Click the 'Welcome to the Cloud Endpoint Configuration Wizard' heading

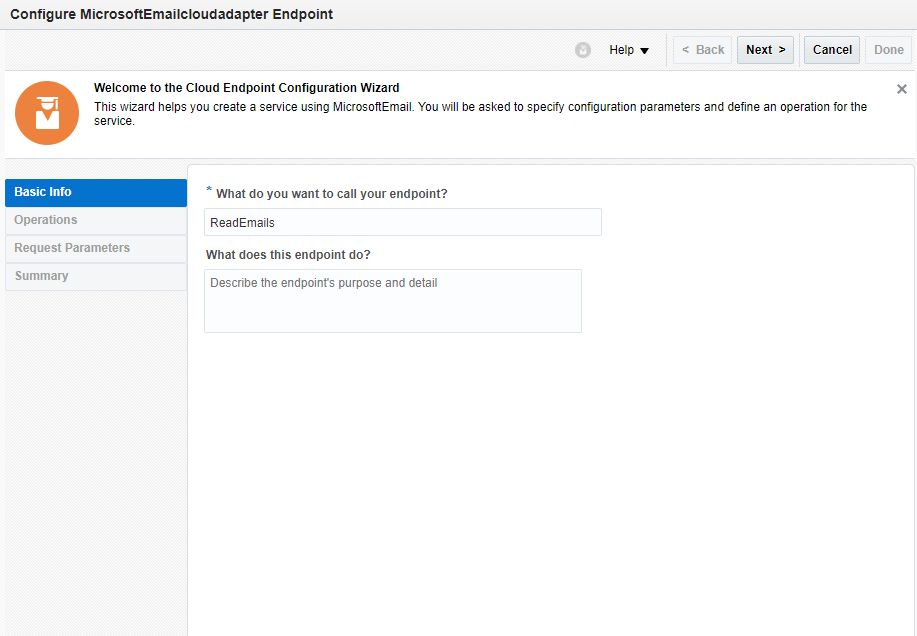246,88
